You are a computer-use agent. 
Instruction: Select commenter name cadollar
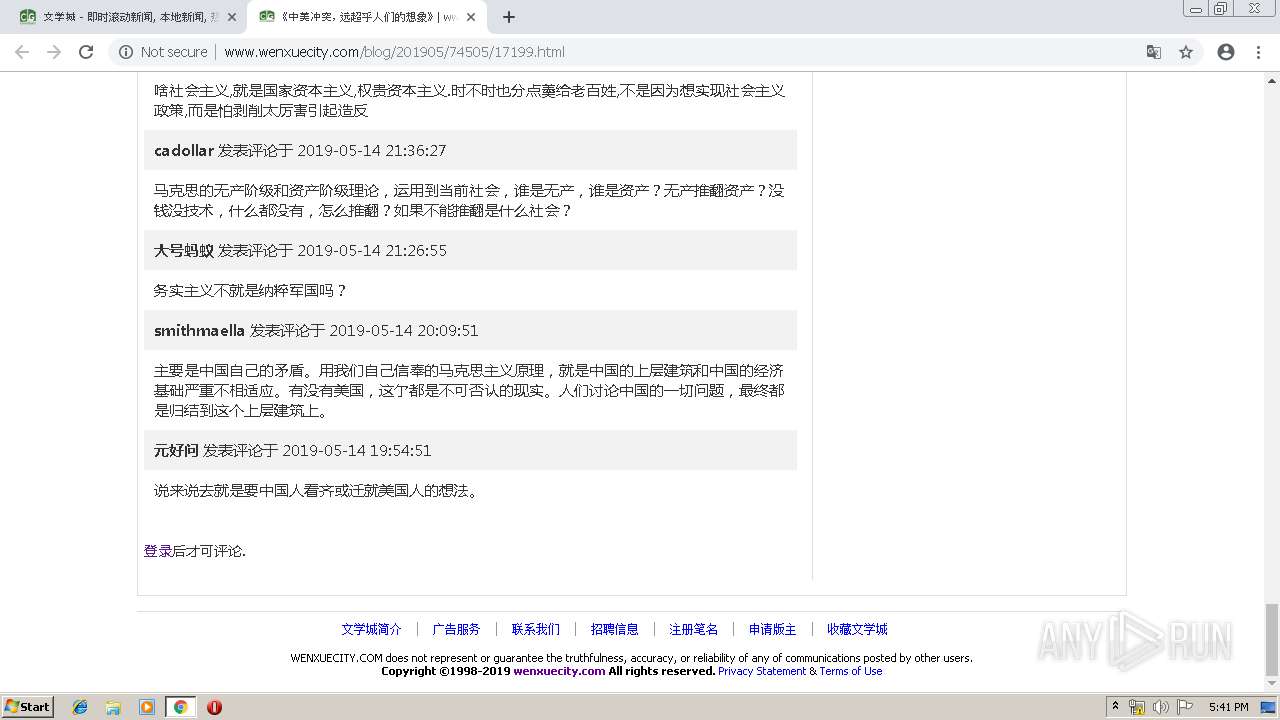(x=184, y=150)
